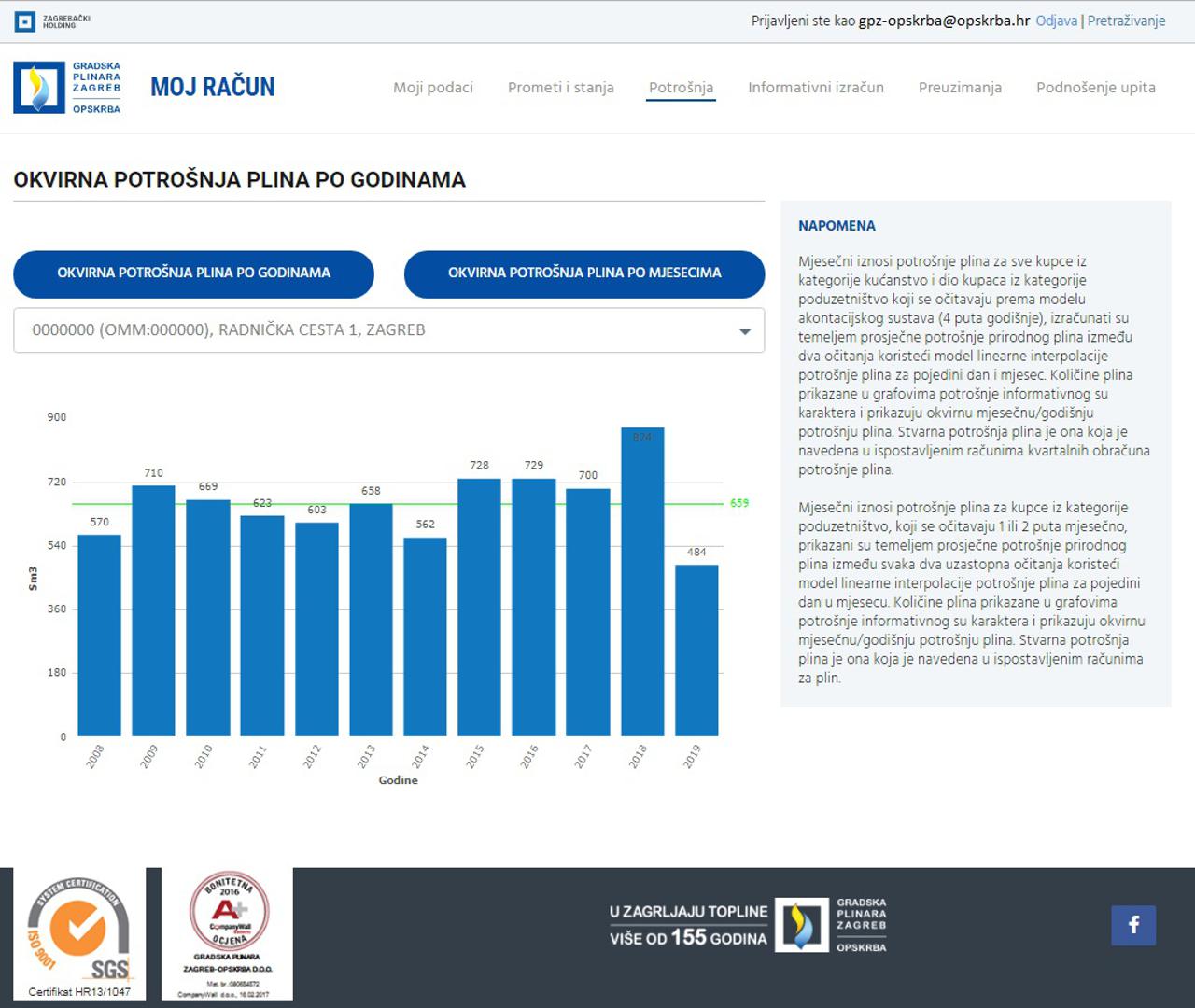Viewport: 1195px width, 1008px height.
Task: Click the Odjava logout link
Action: pyautogui.click(x=1056, y=21)
